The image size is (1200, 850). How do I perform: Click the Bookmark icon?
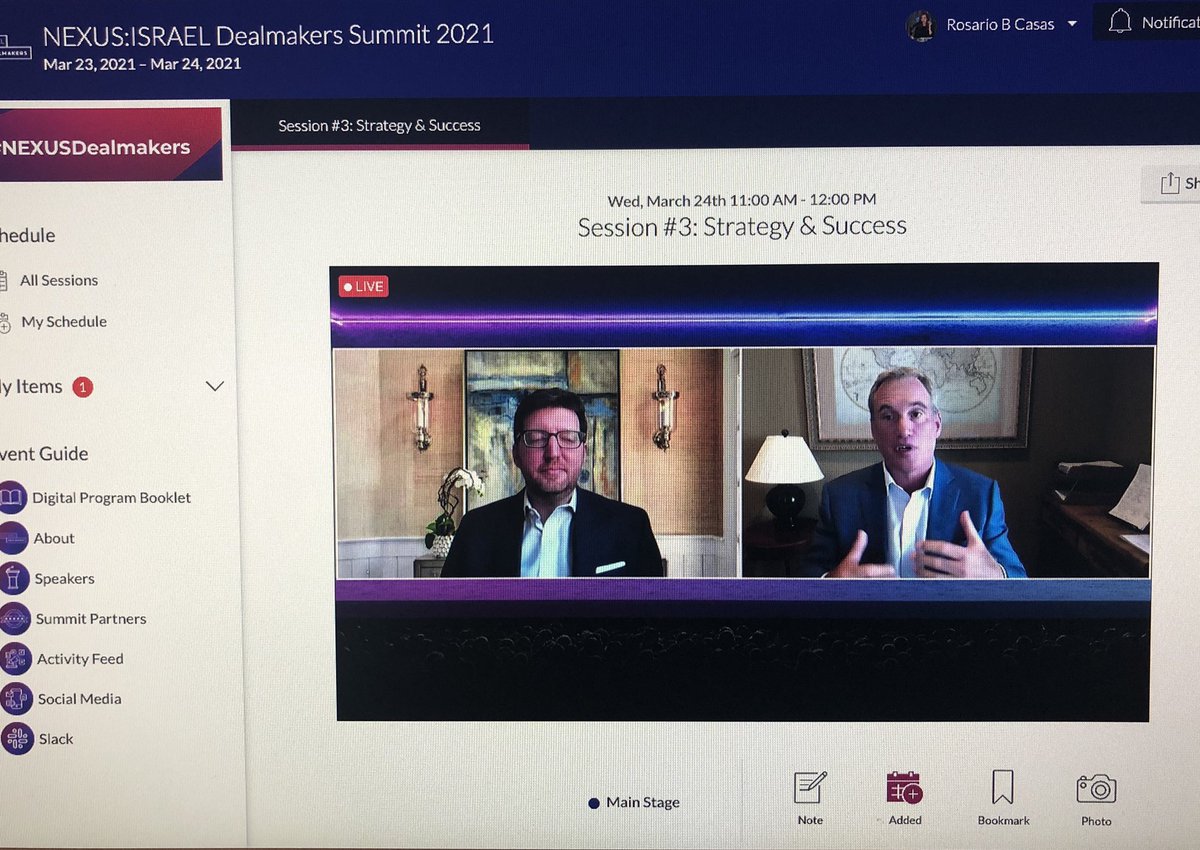pyautogui.click(x=1002, y=788)
